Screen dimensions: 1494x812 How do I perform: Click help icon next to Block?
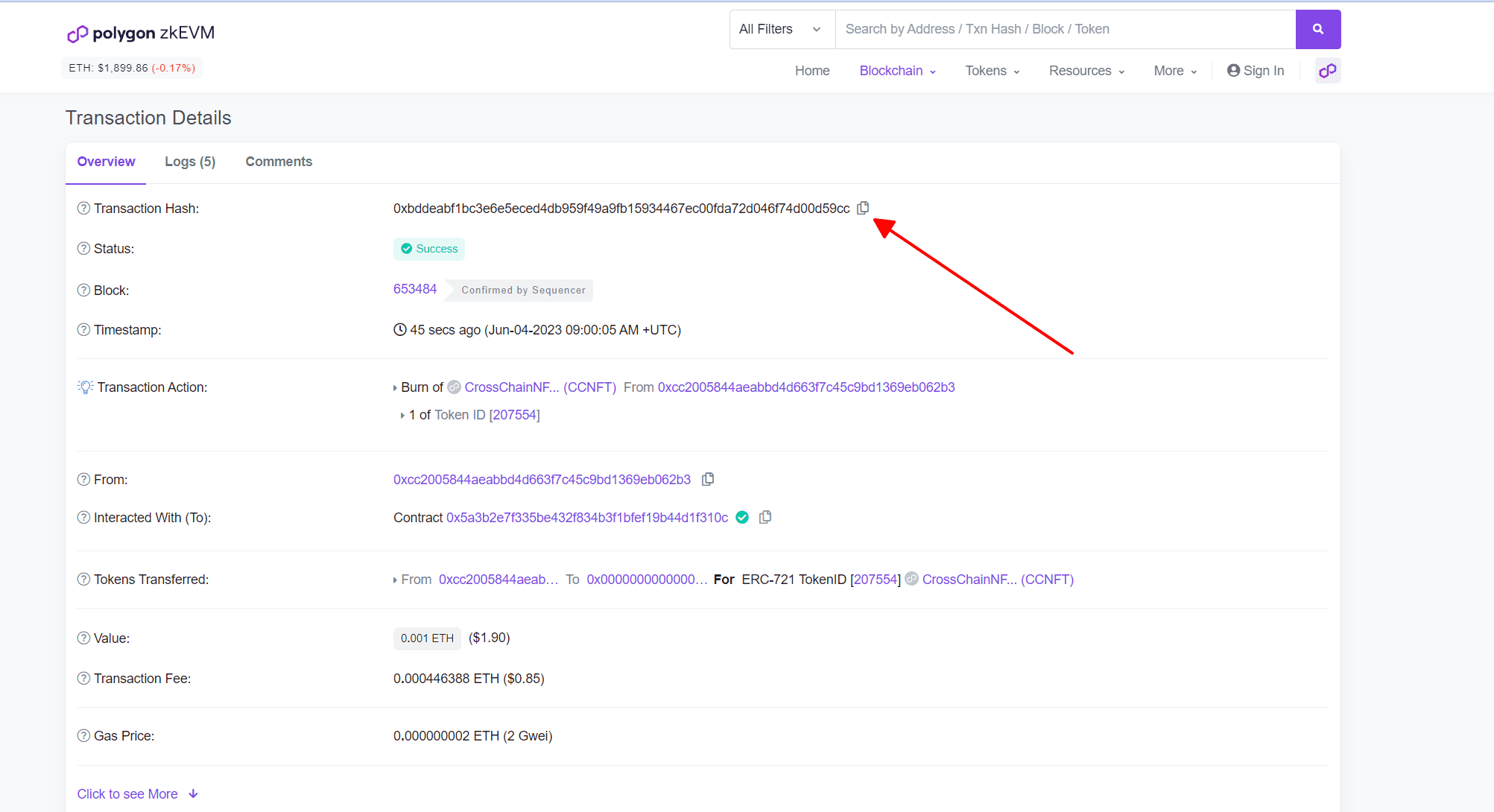tap(83, 291)
